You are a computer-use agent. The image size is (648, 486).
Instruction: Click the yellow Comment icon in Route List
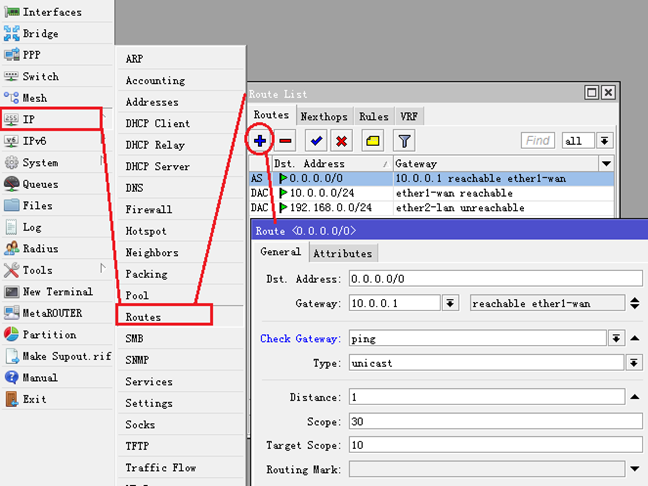(372, 141)
